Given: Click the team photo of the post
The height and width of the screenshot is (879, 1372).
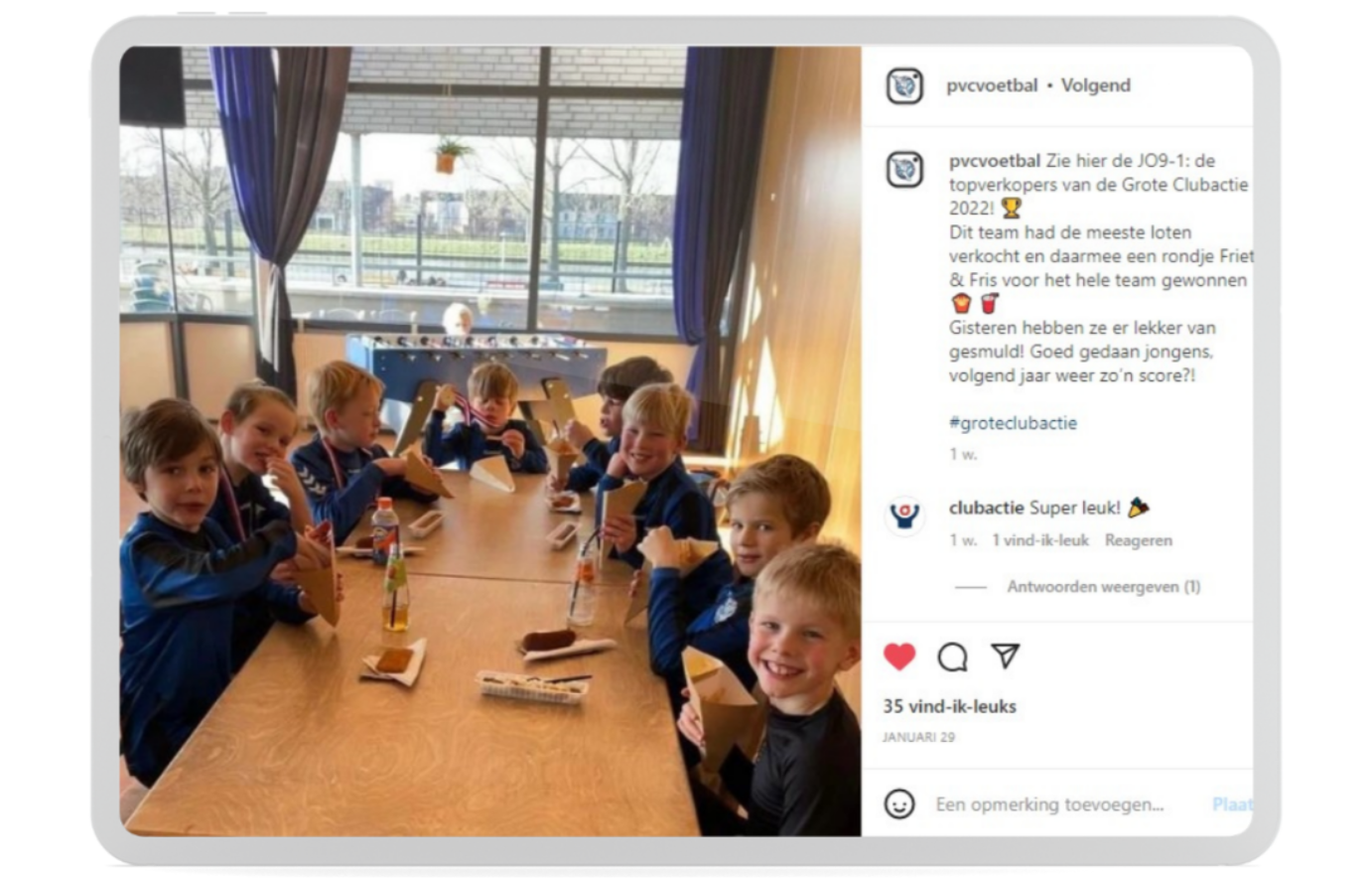Looking at the screenshot, I should (490, 441).
